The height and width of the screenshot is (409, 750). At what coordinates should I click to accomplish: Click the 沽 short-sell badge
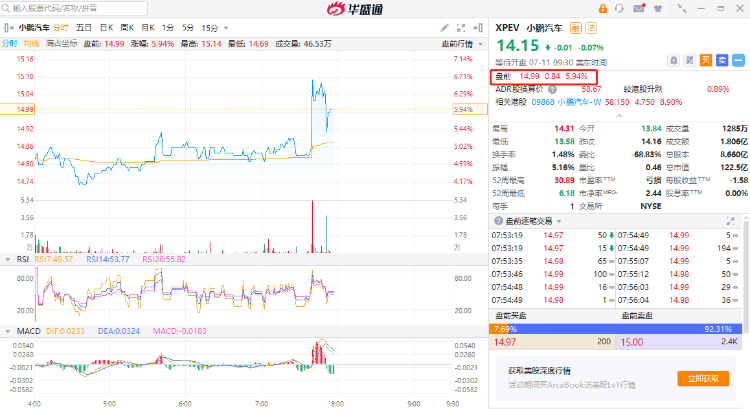(x=591, y=28)
